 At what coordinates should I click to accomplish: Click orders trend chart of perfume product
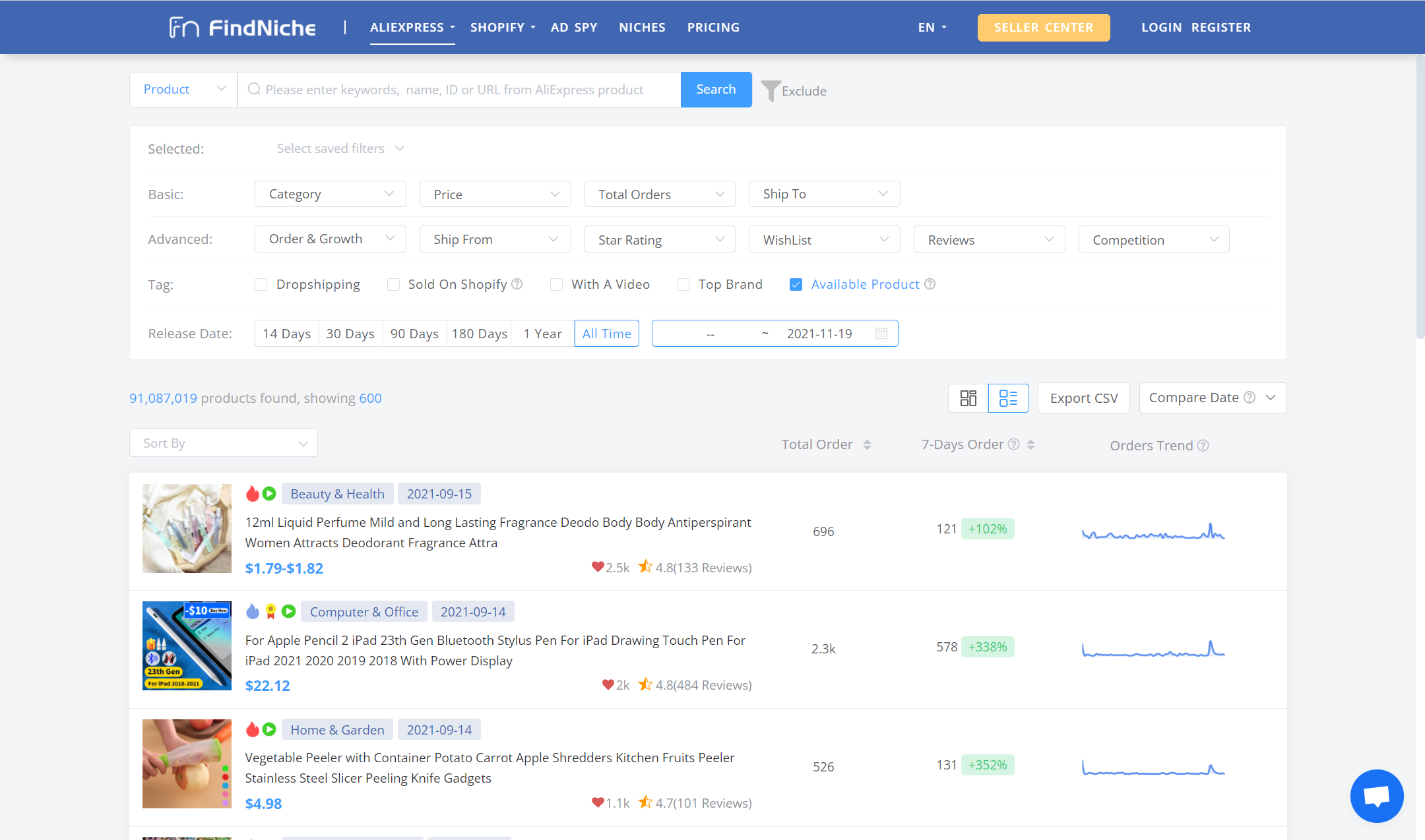(x=1153, y=531)
